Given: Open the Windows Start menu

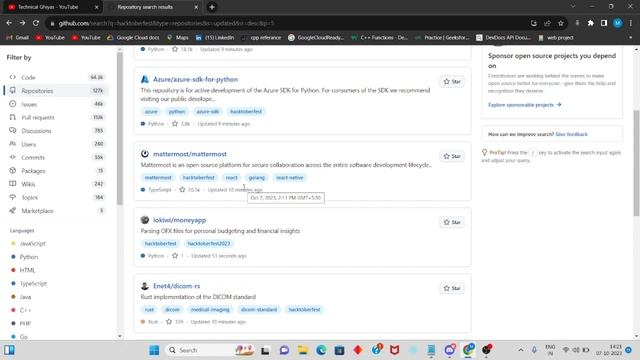Looking at the screenshot, I should (154, 350).
